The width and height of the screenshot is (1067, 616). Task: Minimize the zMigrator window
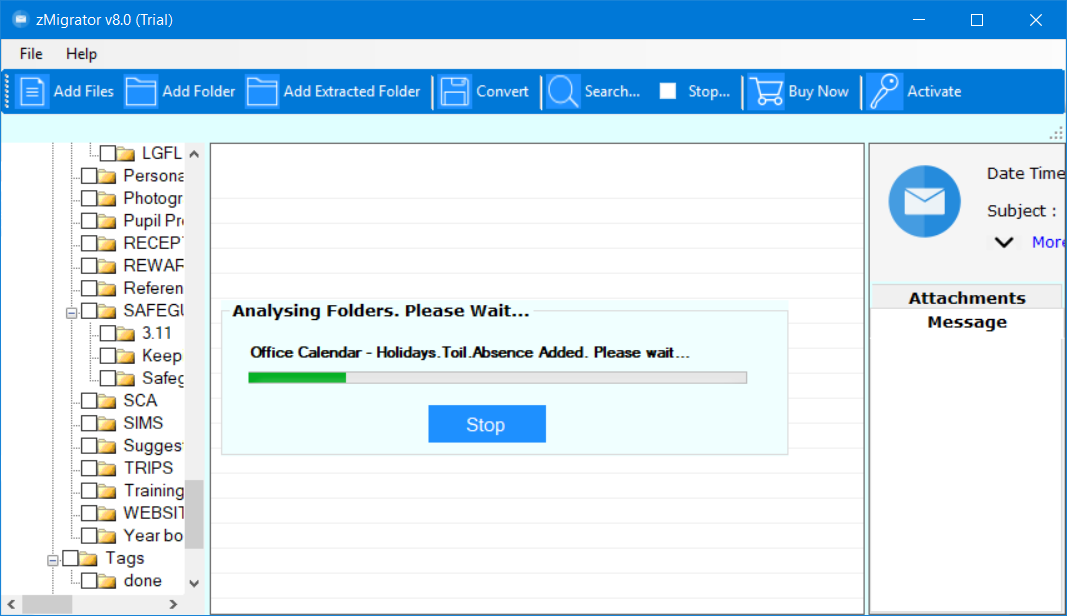919,20
